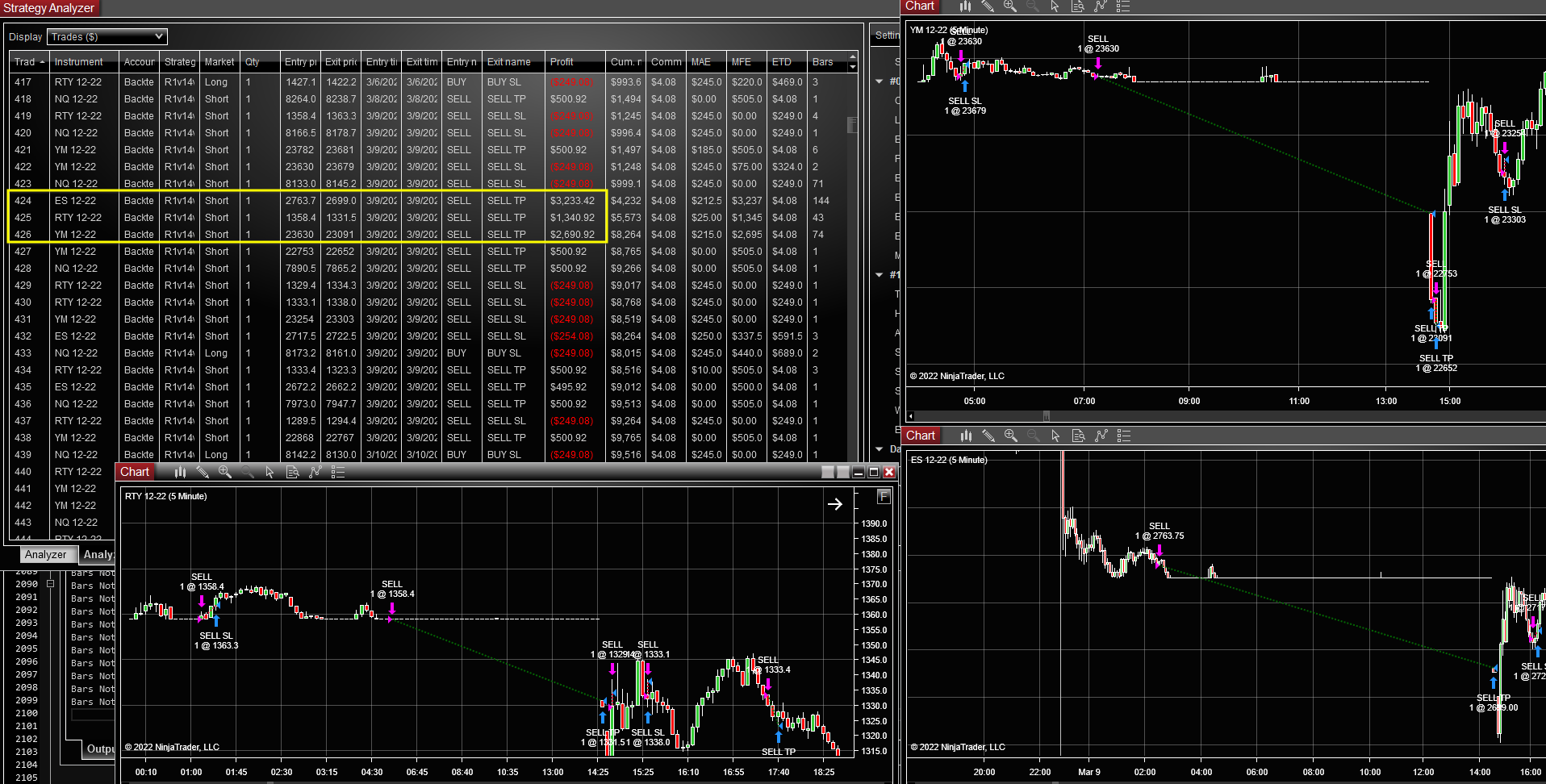Open indicators icon in top YM chart toolbar
1546x784 pixels.
tap(1100, 6)
